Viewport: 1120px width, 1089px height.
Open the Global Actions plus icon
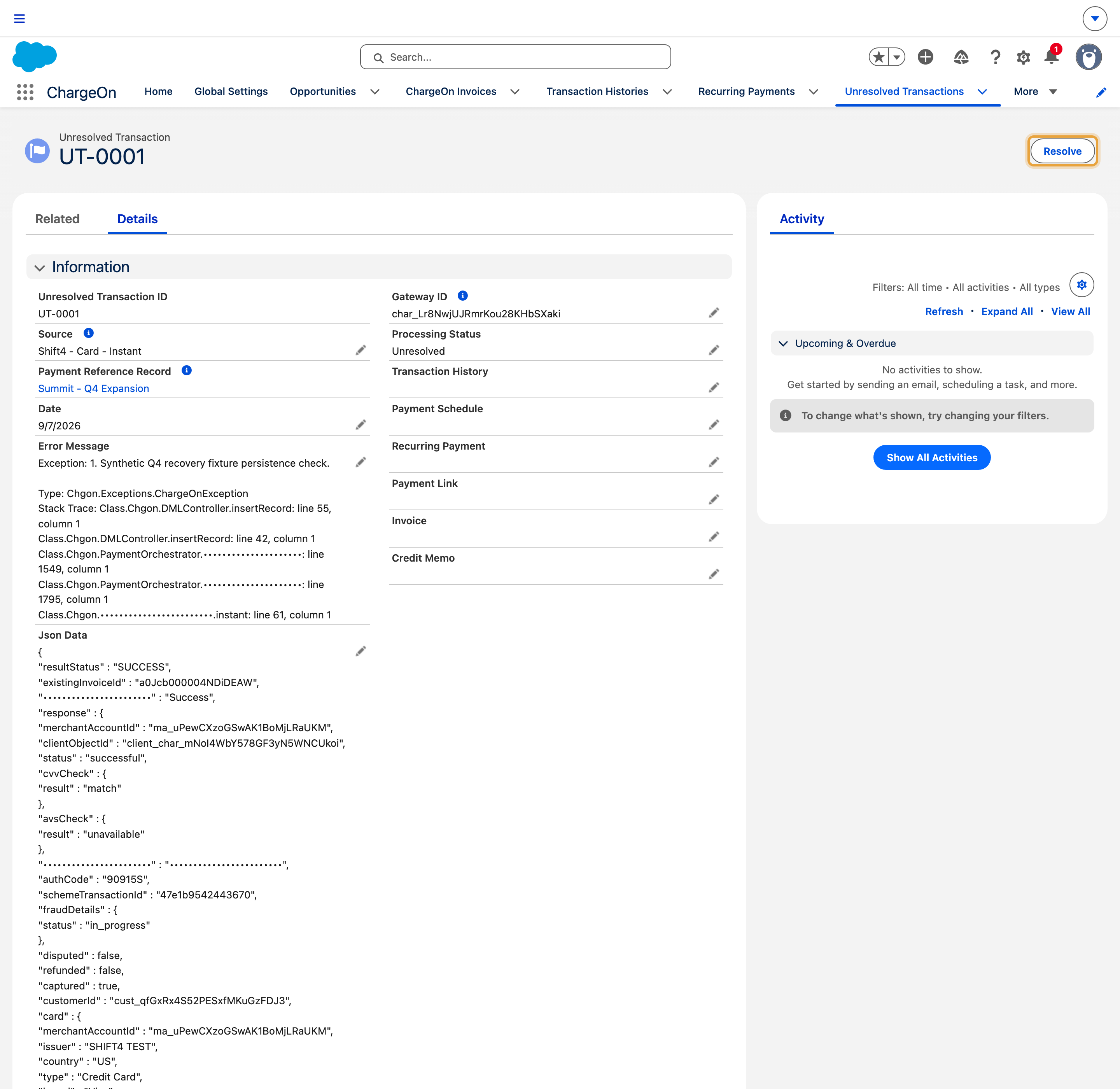tap(926, 57)
